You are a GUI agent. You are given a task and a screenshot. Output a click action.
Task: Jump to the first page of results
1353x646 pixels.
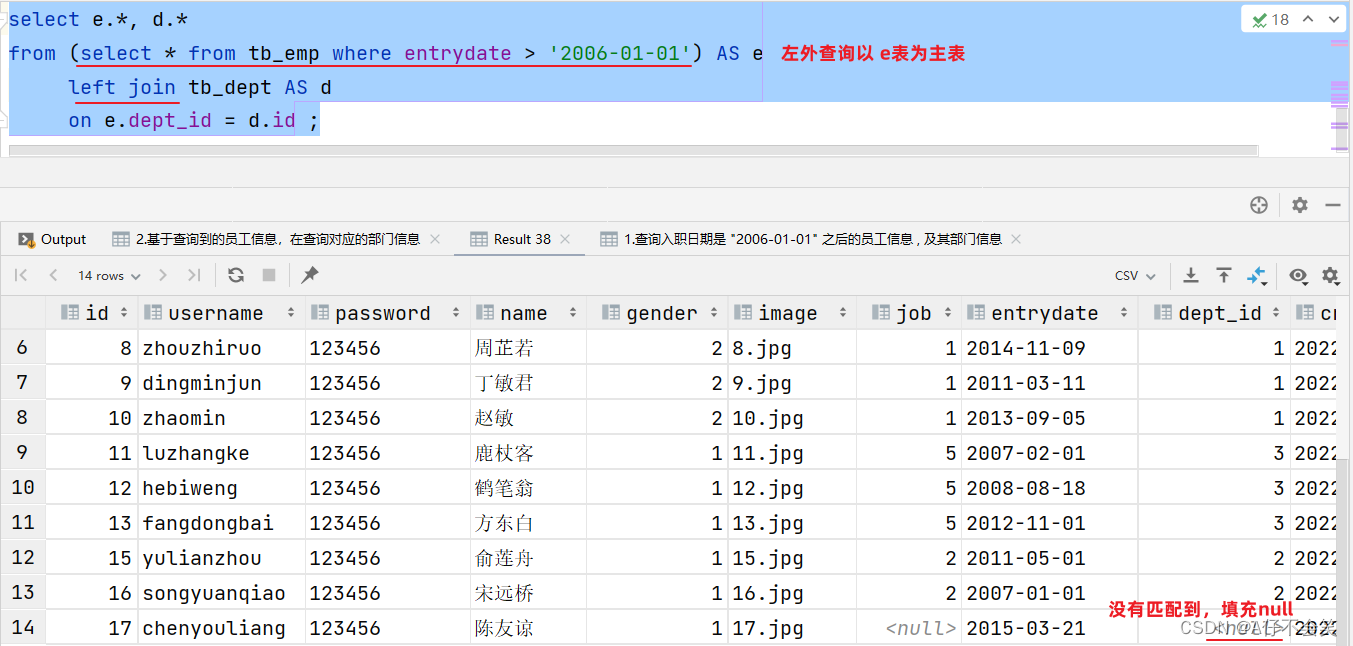point(20,276)
